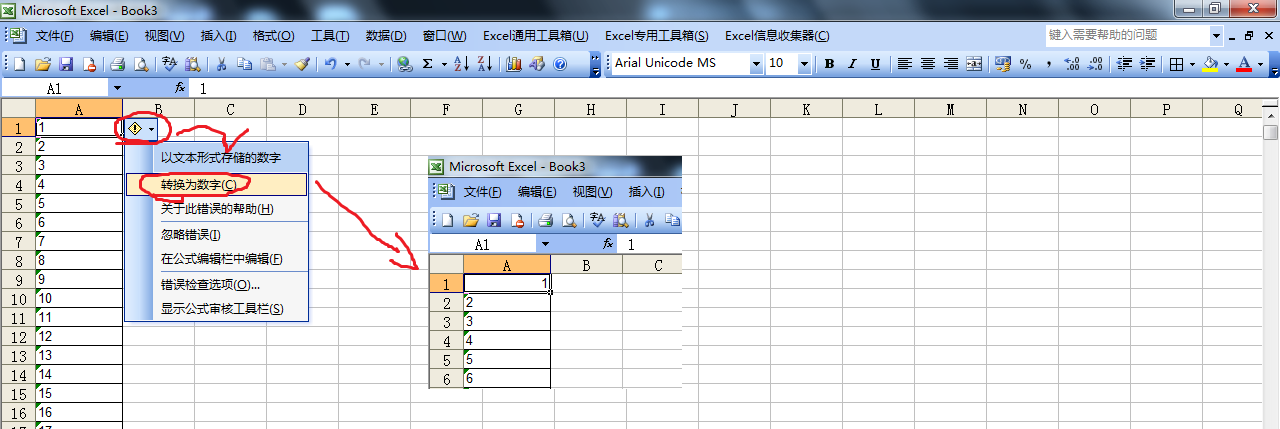Show the Drawing toolbar
1280x429 pixels.
pos(537,64)
